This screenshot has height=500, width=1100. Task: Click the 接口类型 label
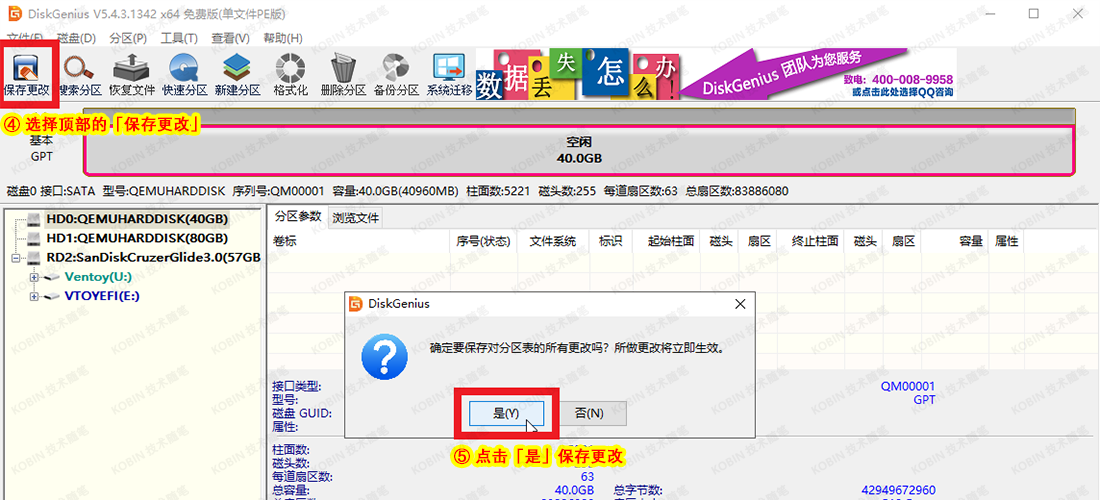click(296, 386)
